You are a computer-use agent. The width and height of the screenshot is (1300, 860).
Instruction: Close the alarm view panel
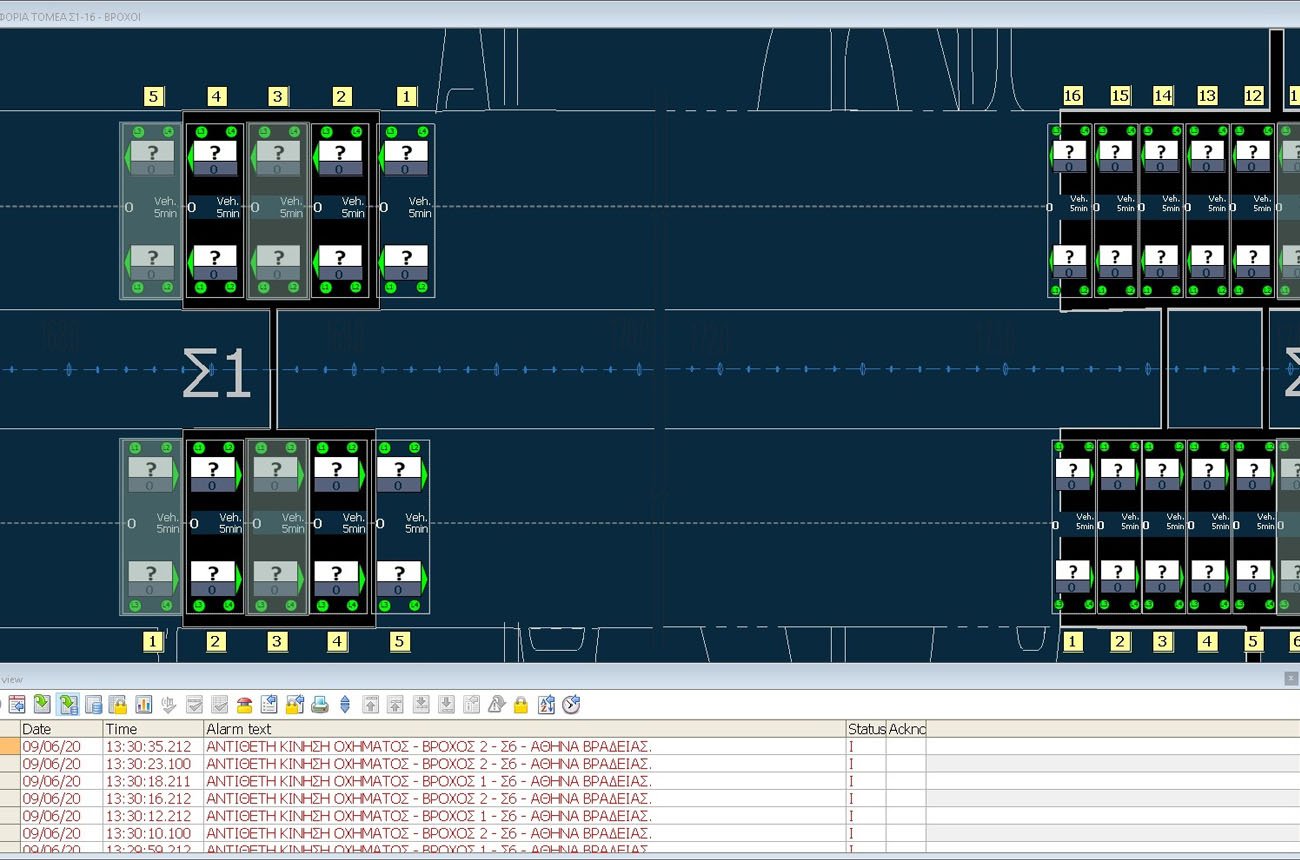[1291, 678]
